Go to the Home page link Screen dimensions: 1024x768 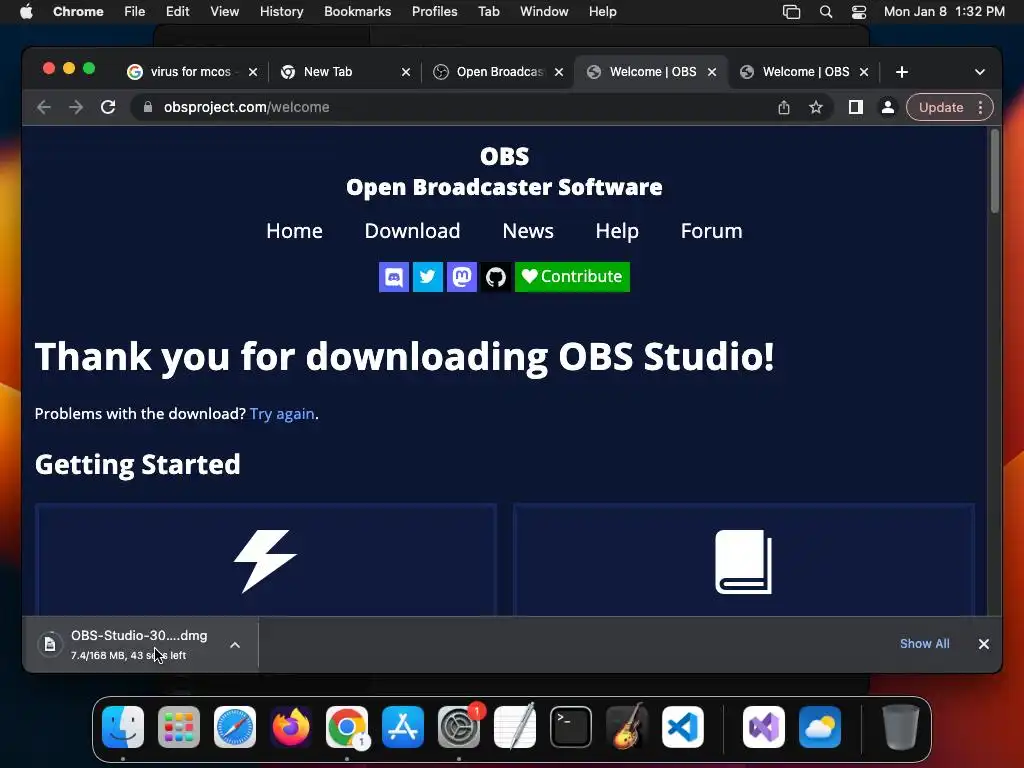point(294,231)
